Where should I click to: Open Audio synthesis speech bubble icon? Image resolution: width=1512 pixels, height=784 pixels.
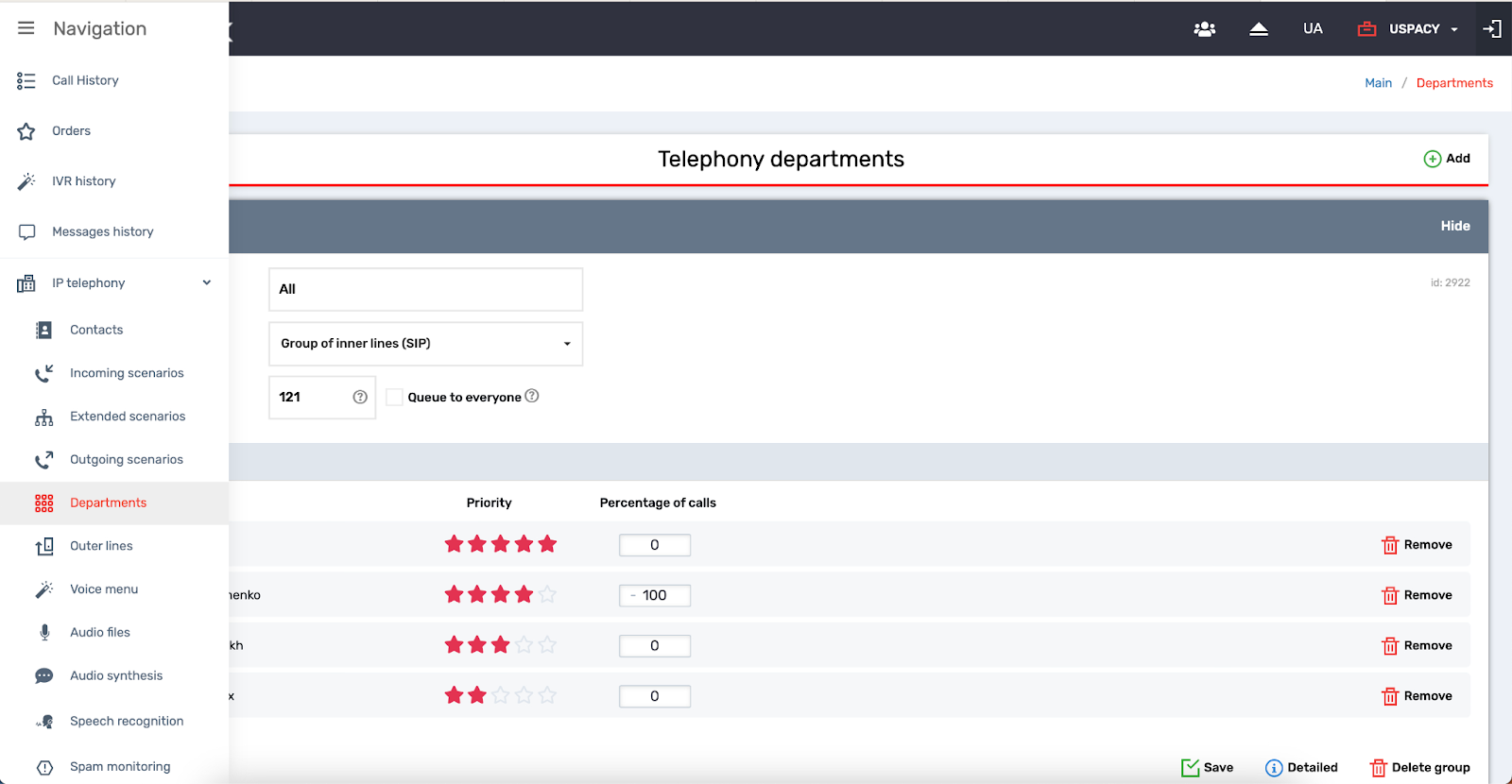(x=44, y=676)
